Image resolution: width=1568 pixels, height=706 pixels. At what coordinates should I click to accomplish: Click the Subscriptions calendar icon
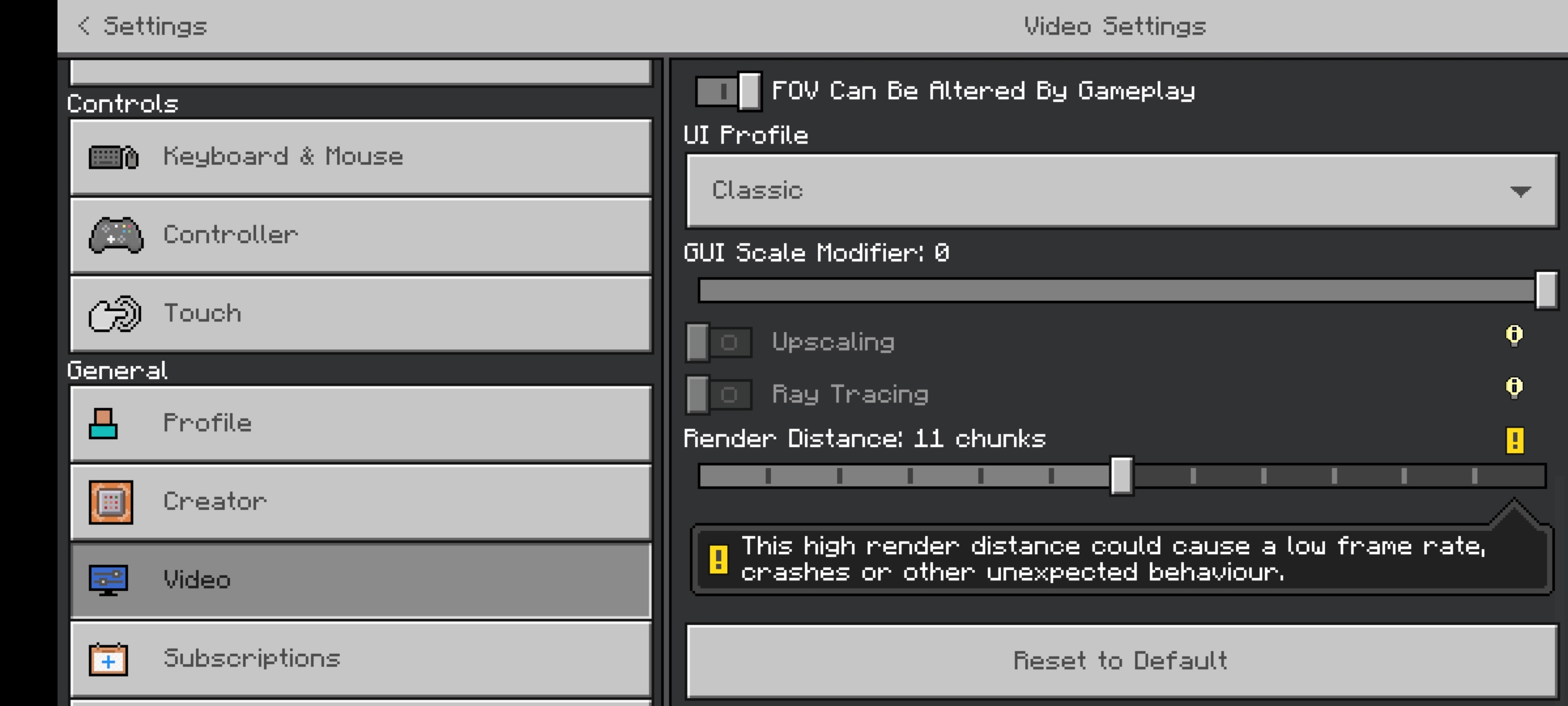click(x=108, y=659)
